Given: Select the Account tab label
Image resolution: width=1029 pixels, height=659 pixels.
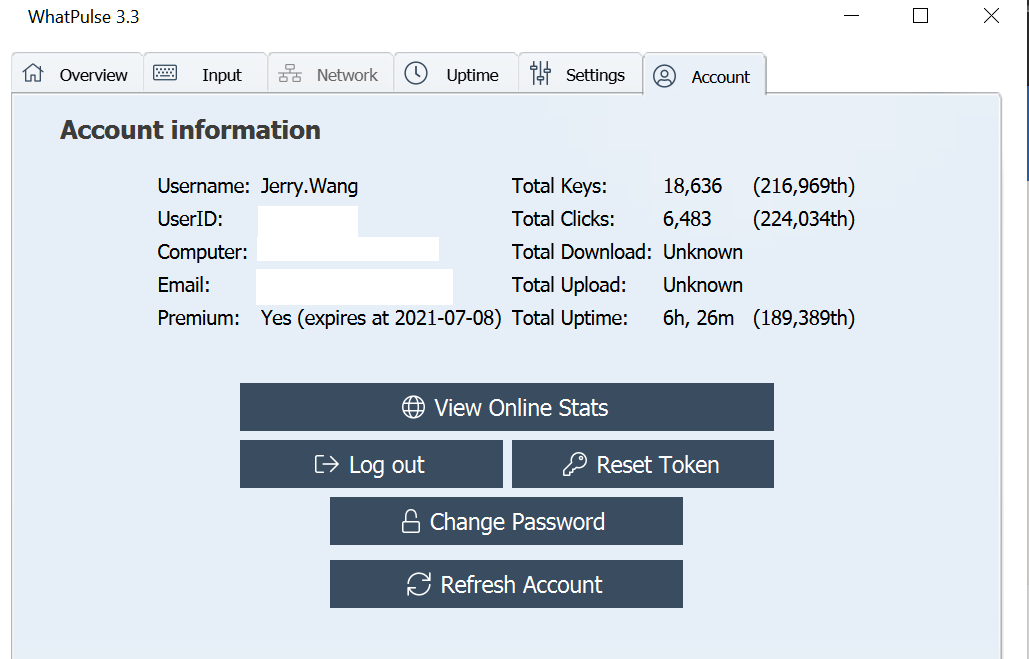Looking at the screenshot, I should point(720,77).
